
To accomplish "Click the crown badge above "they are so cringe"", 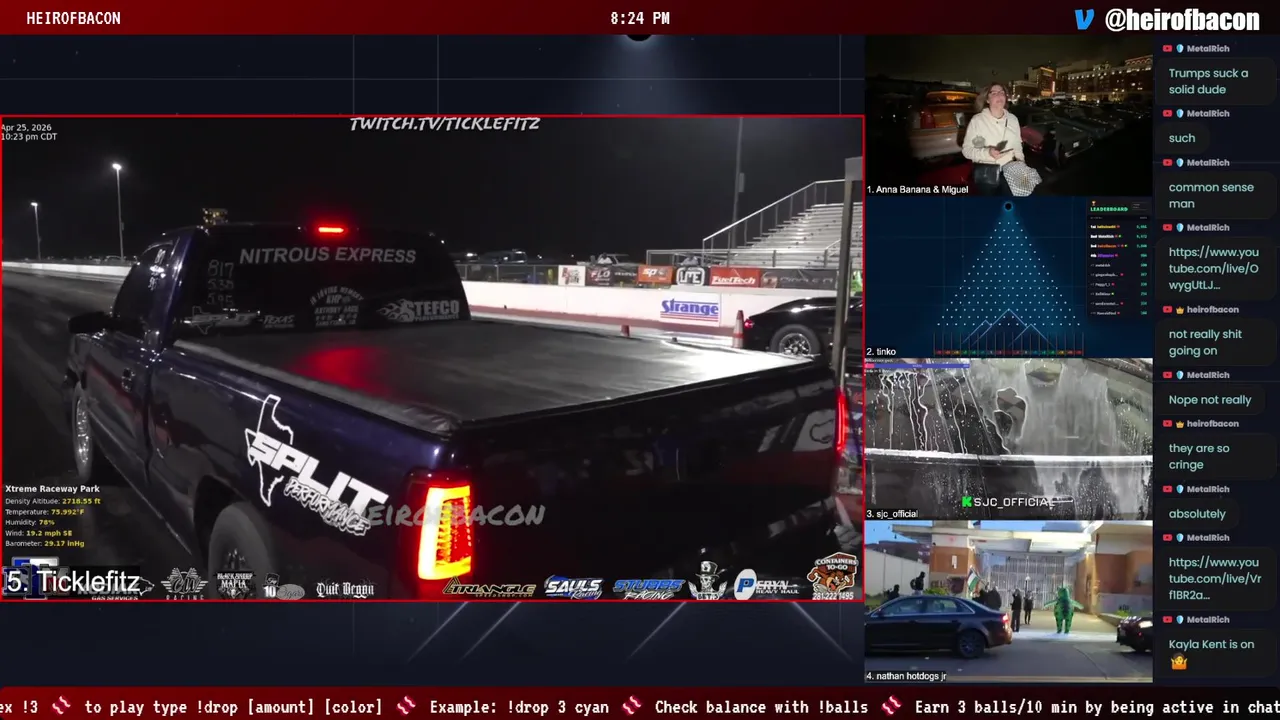I will pyautogui.click(x=1180, y=424).
